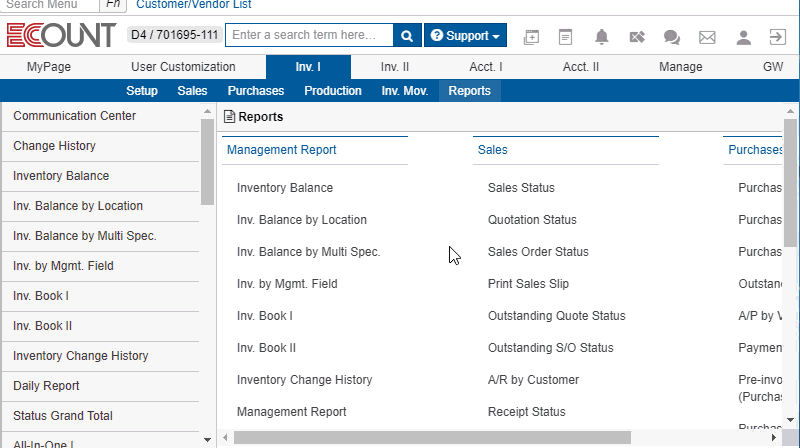Open Sales Status report

521,188
